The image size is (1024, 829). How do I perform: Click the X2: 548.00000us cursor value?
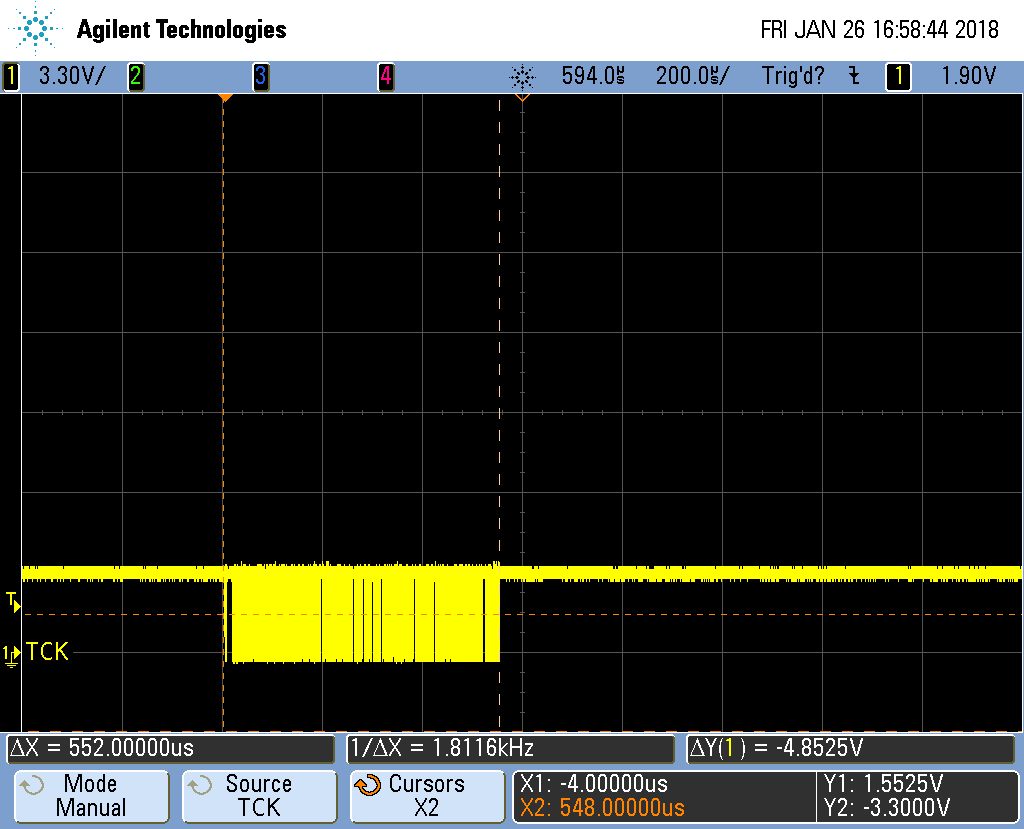pyautogui.click(x=602, y=808)
